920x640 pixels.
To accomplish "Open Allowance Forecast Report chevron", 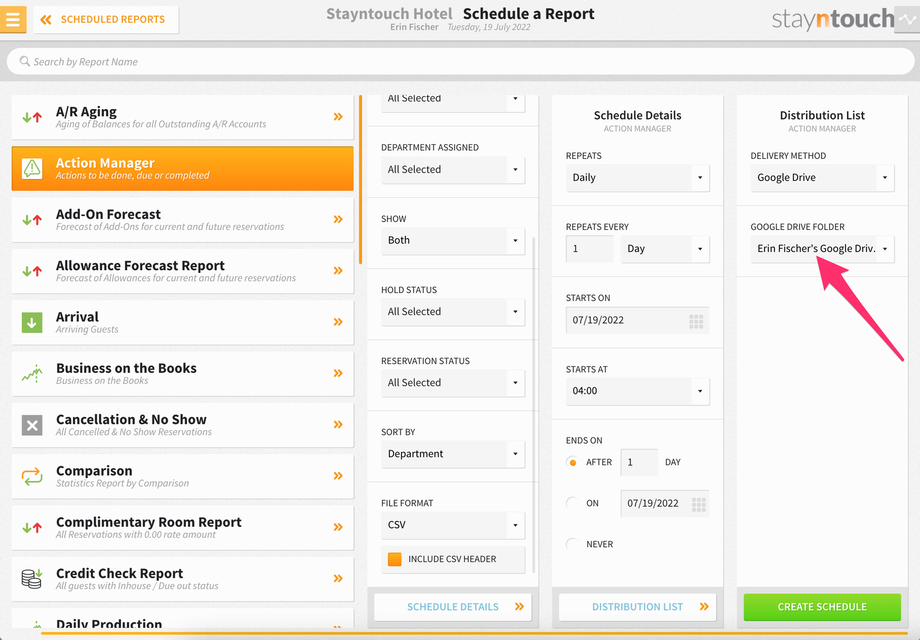I will (x=338, y=270).
